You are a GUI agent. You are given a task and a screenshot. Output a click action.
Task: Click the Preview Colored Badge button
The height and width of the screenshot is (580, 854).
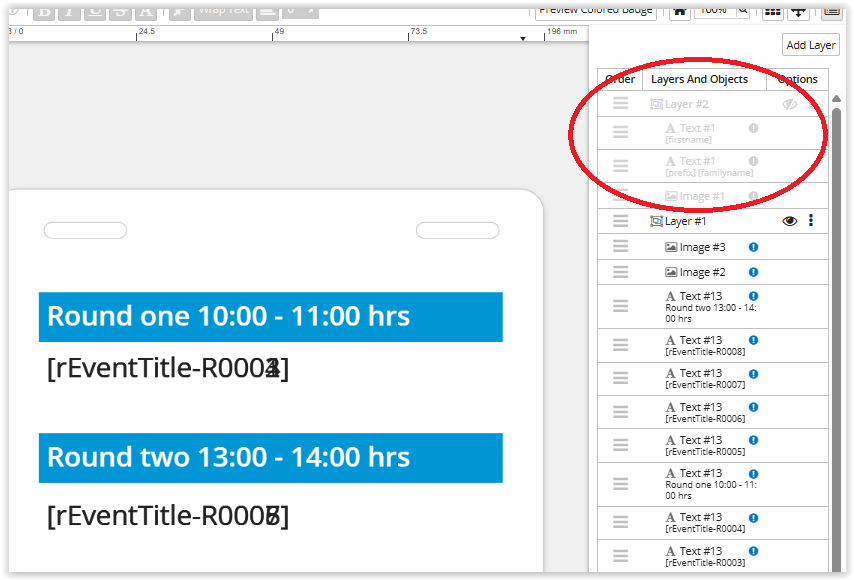point(596,10)
